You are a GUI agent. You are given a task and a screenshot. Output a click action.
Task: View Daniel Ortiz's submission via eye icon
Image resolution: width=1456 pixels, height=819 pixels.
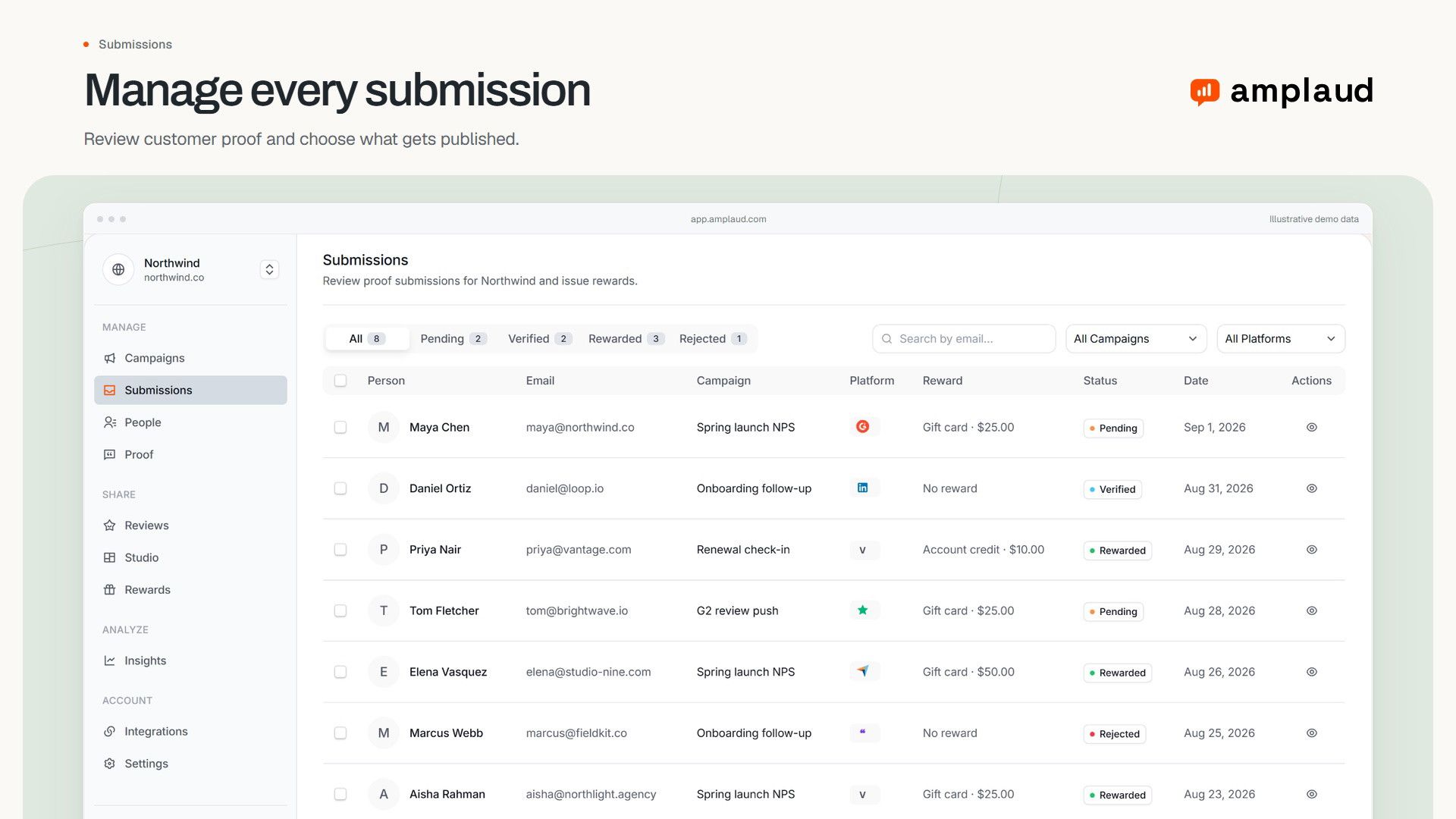pyautogui.click(x=1312, y=488)
